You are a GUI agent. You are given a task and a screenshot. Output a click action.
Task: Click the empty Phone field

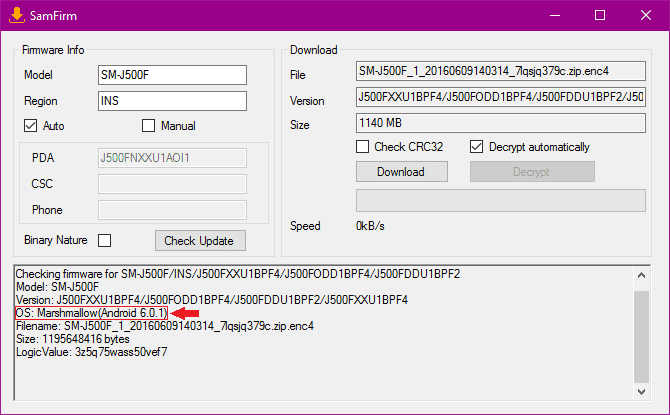[x=172, y=210]
